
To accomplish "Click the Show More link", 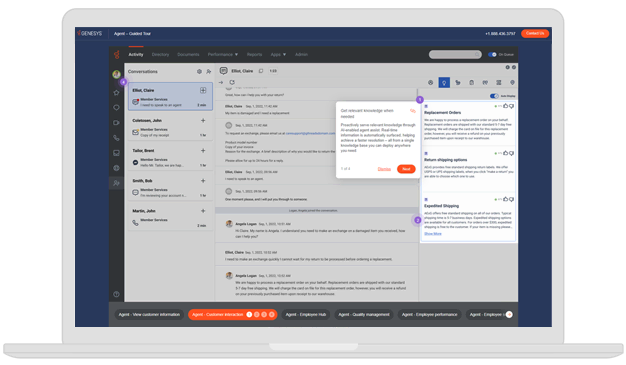I will coord(433,234).
